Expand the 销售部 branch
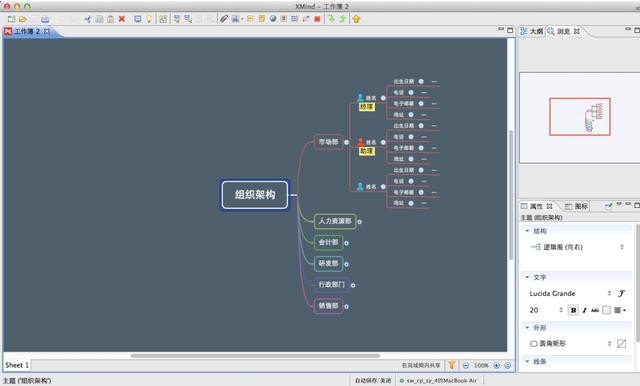The height and width of the screenshot is (386, 640). (346, 306)
